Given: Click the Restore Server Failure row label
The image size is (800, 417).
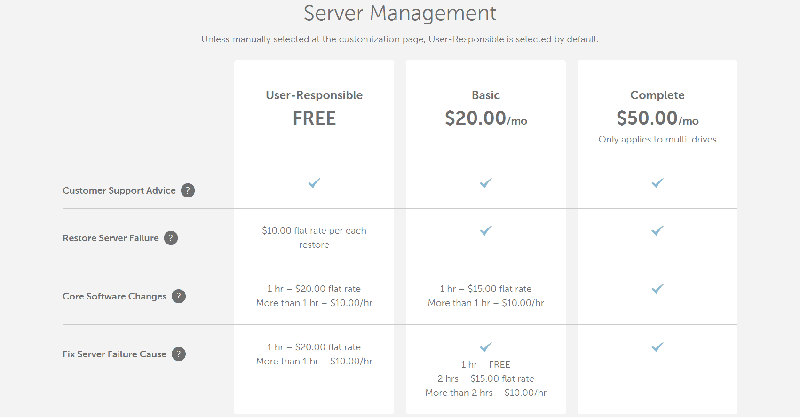Looking at the screenshot, I should (110, 238).
